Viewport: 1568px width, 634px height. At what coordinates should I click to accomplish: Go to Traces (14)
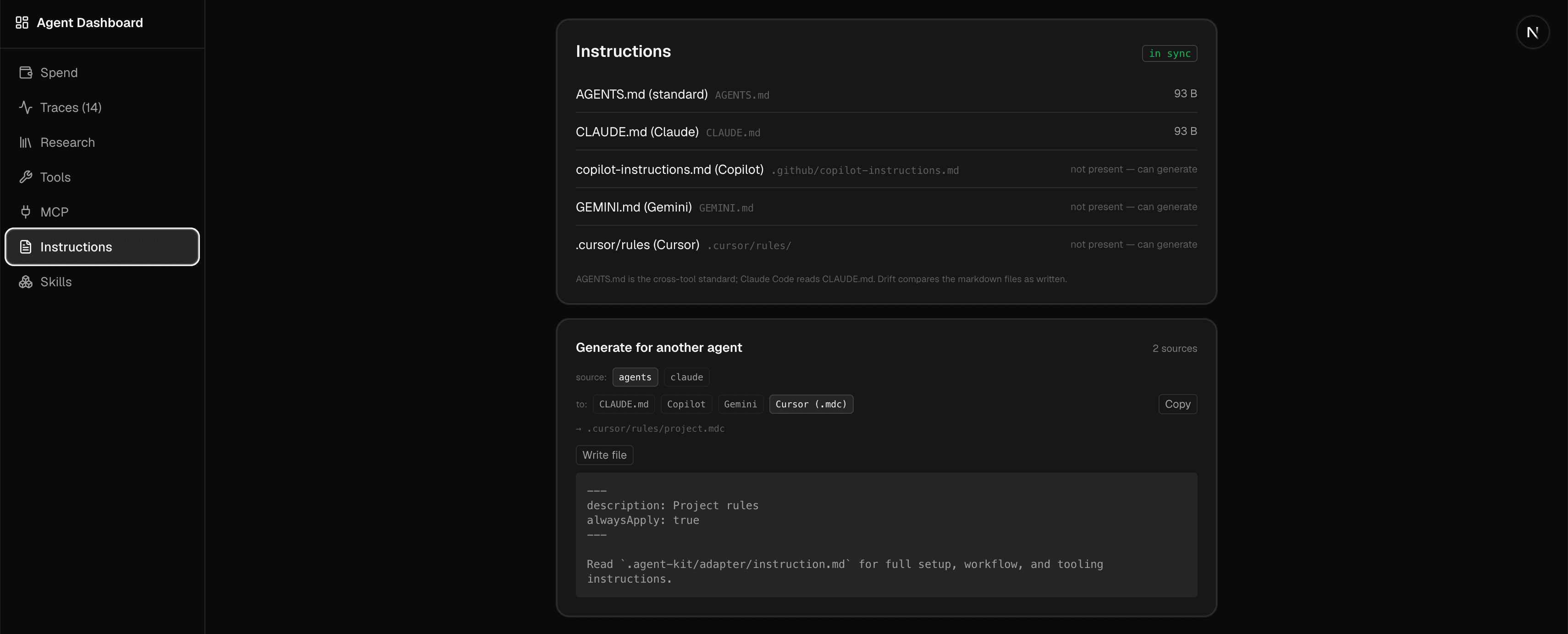(x=102, y=107)
